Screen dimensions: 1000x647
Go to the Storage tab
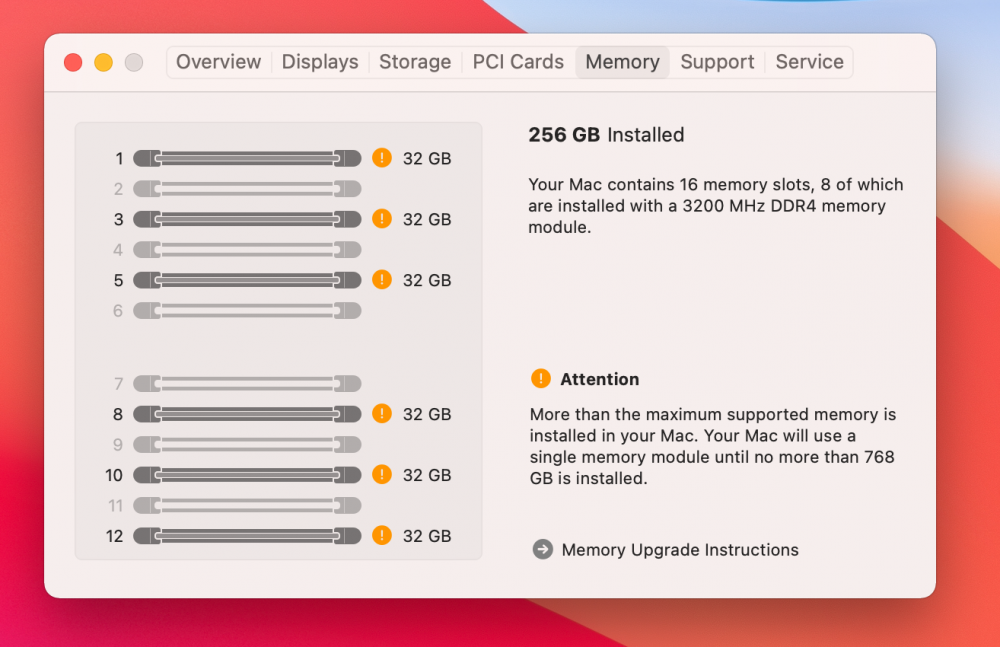415,62
